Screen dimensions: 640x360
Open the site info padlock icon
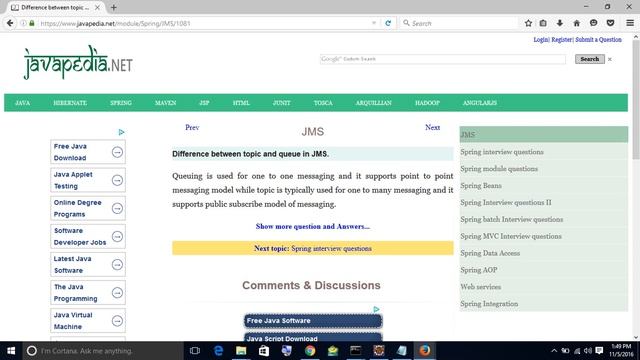(32, 23)
